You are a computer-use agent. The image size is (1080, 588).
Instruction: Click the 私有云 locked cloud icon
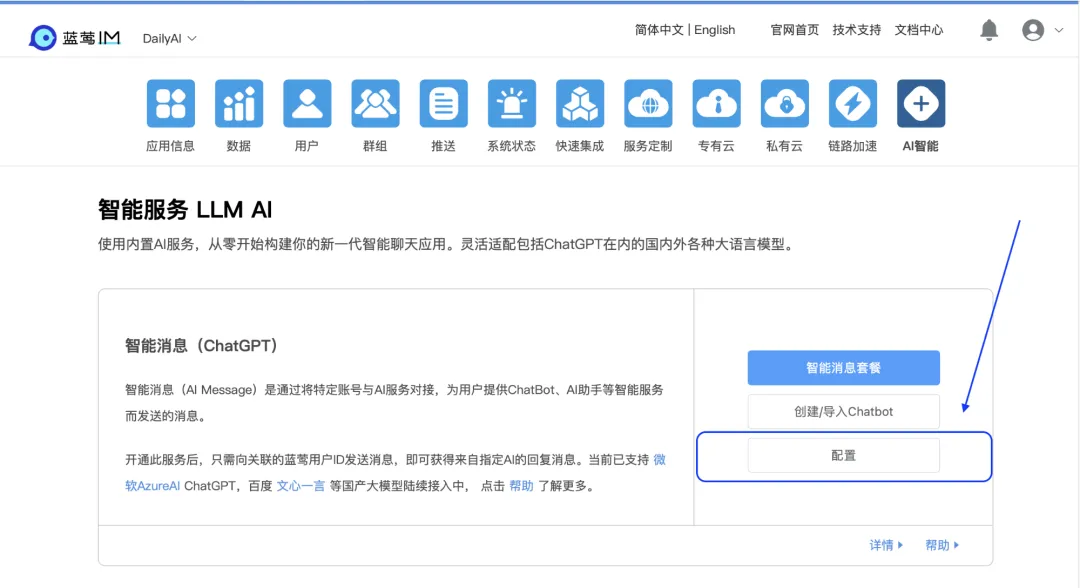coord(785,104)
